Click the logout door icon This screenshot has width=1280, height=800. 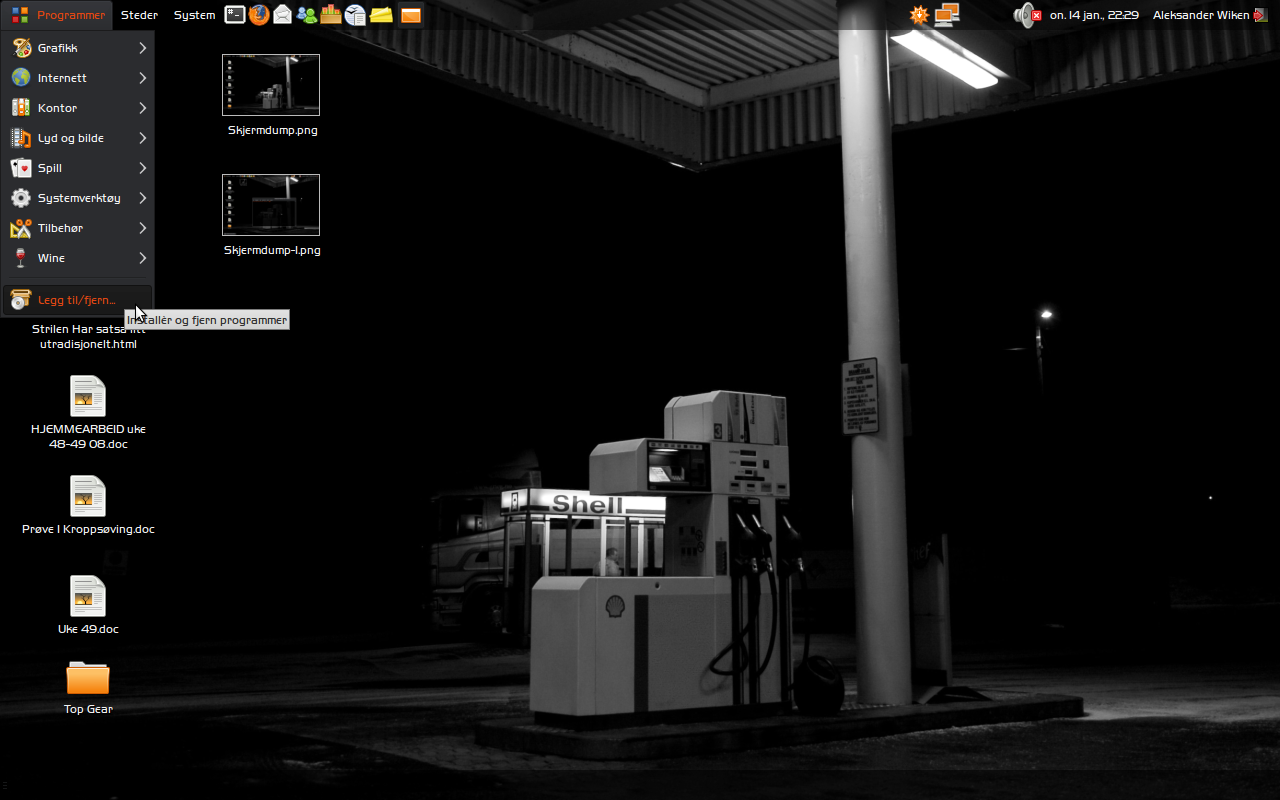coord(1260,15)
